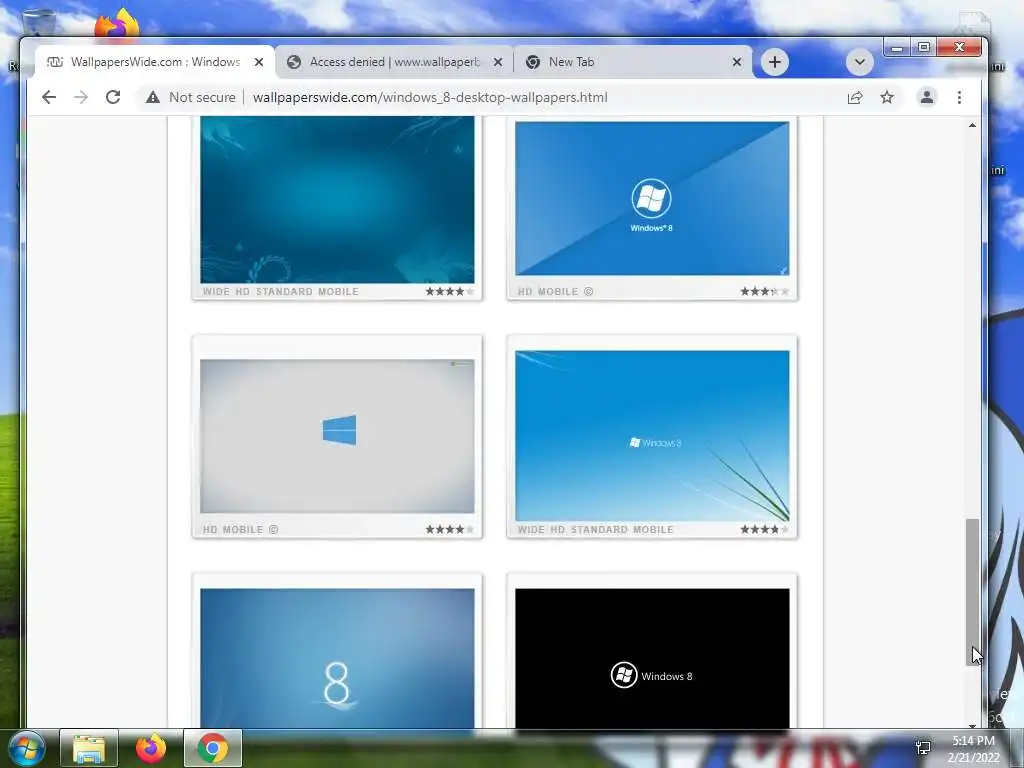The image size is (1024, 768).
Task: Expand the tab search dropdown
Action: coord(859,62)
